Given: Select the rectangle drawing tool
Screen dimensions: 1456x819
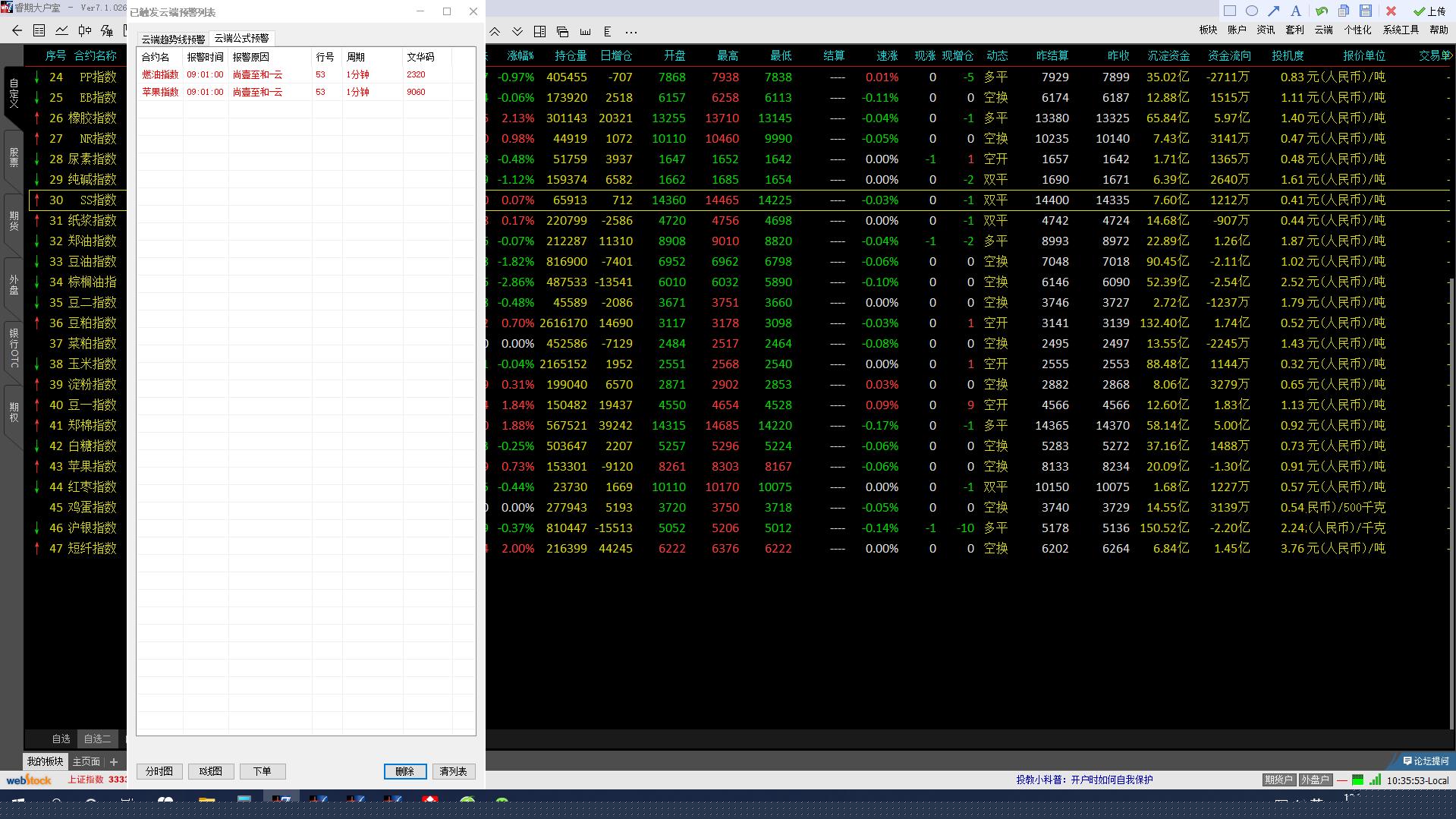Looking at the screenshot, I should coord(1229,11).
